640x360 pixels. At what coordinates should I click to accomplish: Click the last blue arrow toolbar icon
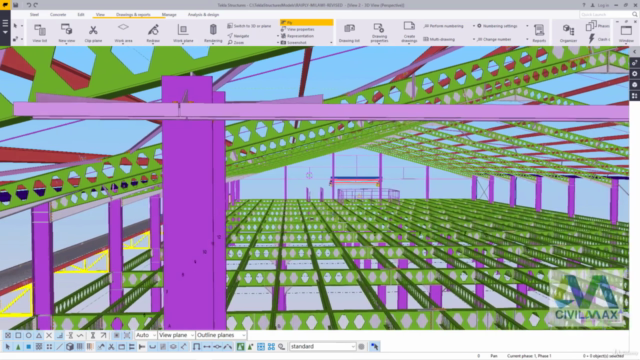[374, 347]
